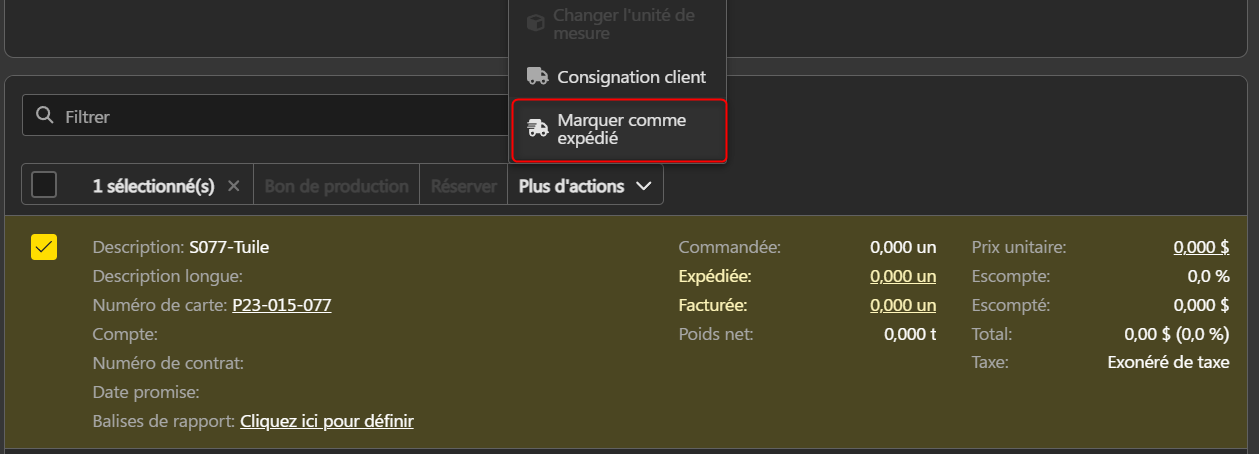The height and width of the screenshot is (454, 1259).
Task: Click the Prix unitaire 0,000 $ link
Action: 1201,247
